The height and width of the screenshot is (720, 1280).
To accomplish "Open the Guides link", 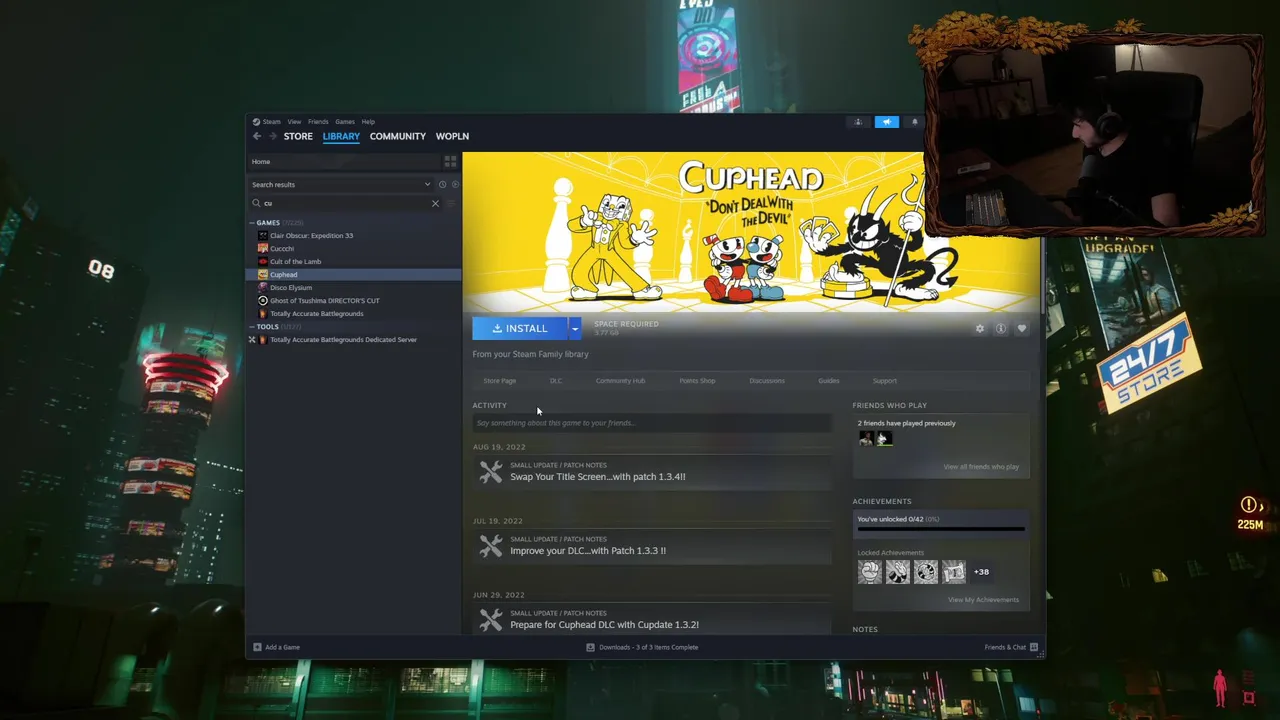I will click(829, 381).
